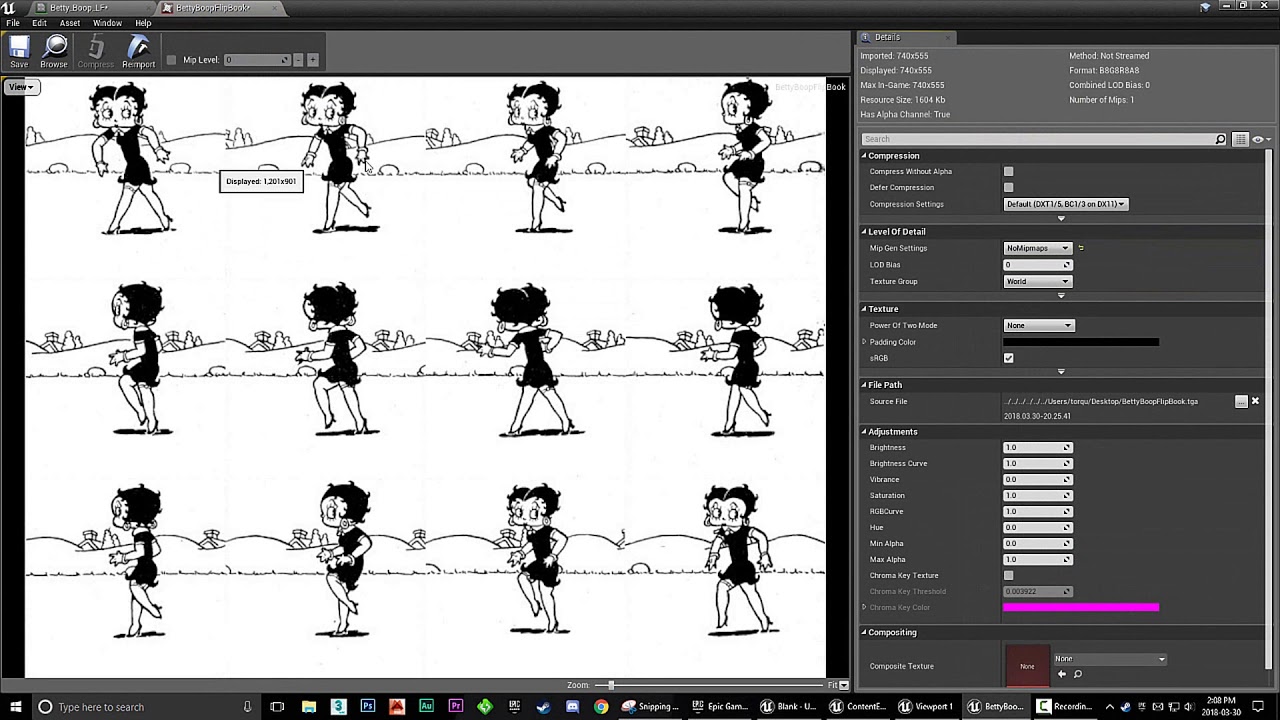Viewport: 1280px width, 720px height.
Task: Open Steam from the taskbar
Action: pyautogui.click(x=543, y=707)
